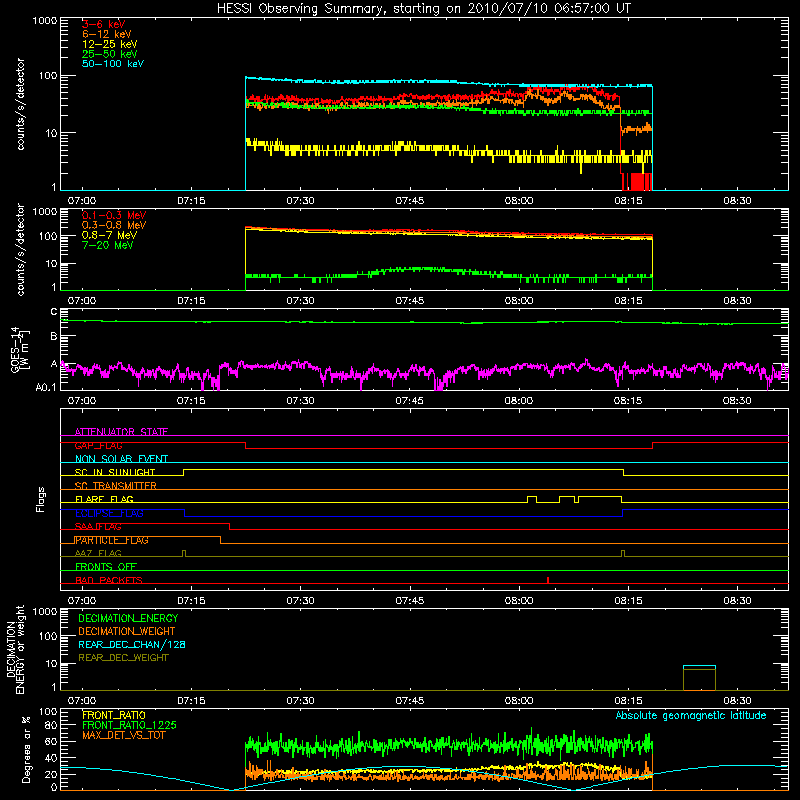Click the 0.8-7 MeV legend label
This screenshot has width=800, height=800.
coord(109,235)
